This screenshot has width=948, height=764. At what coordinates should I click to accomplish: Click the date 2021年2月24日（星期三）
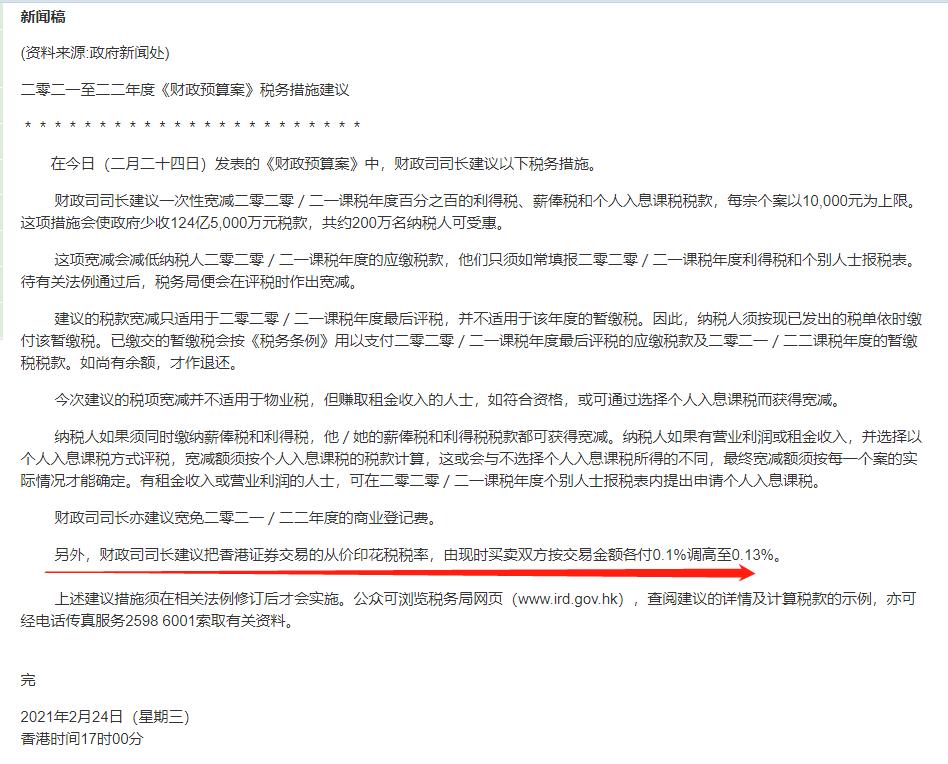[105, 717]
